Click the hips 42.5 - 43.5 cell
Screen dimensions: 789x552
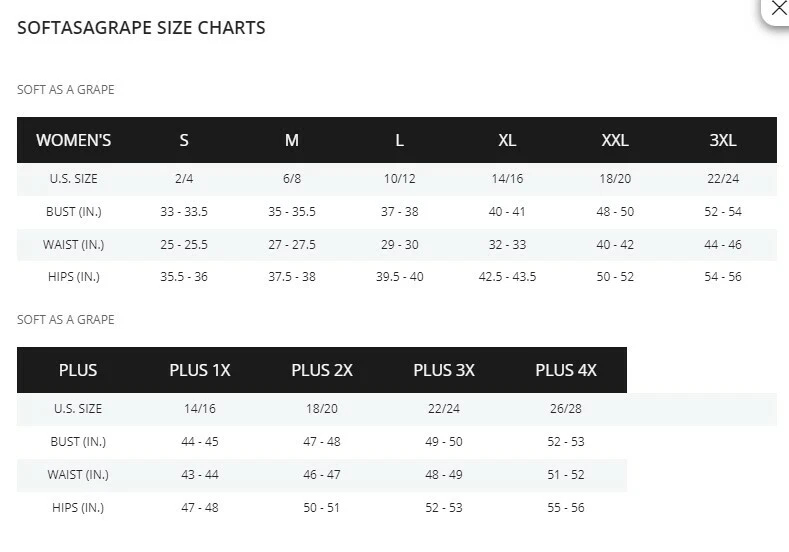(507, 277)
